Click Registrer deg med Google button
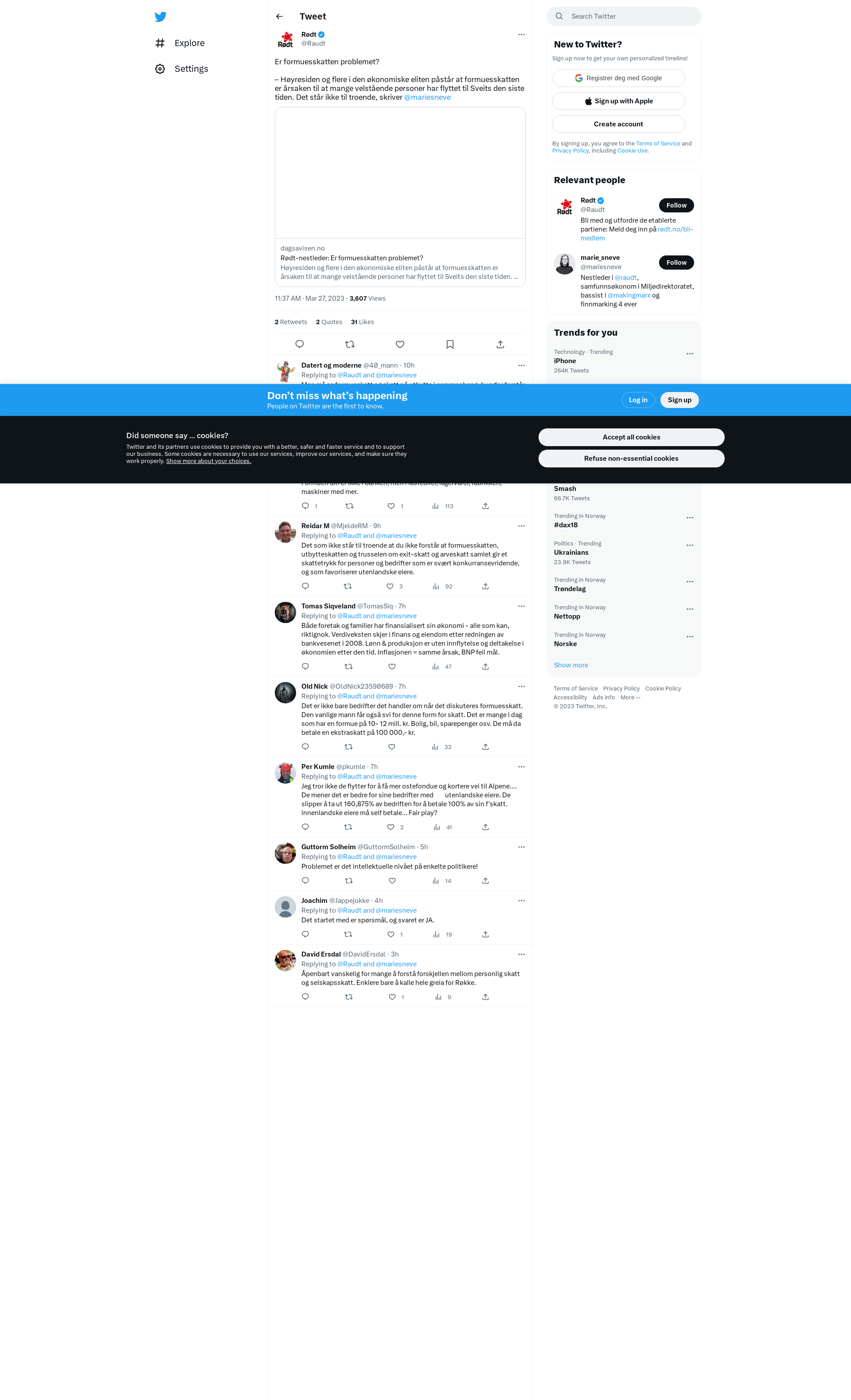851x1400 pixels. coord(618,78)
